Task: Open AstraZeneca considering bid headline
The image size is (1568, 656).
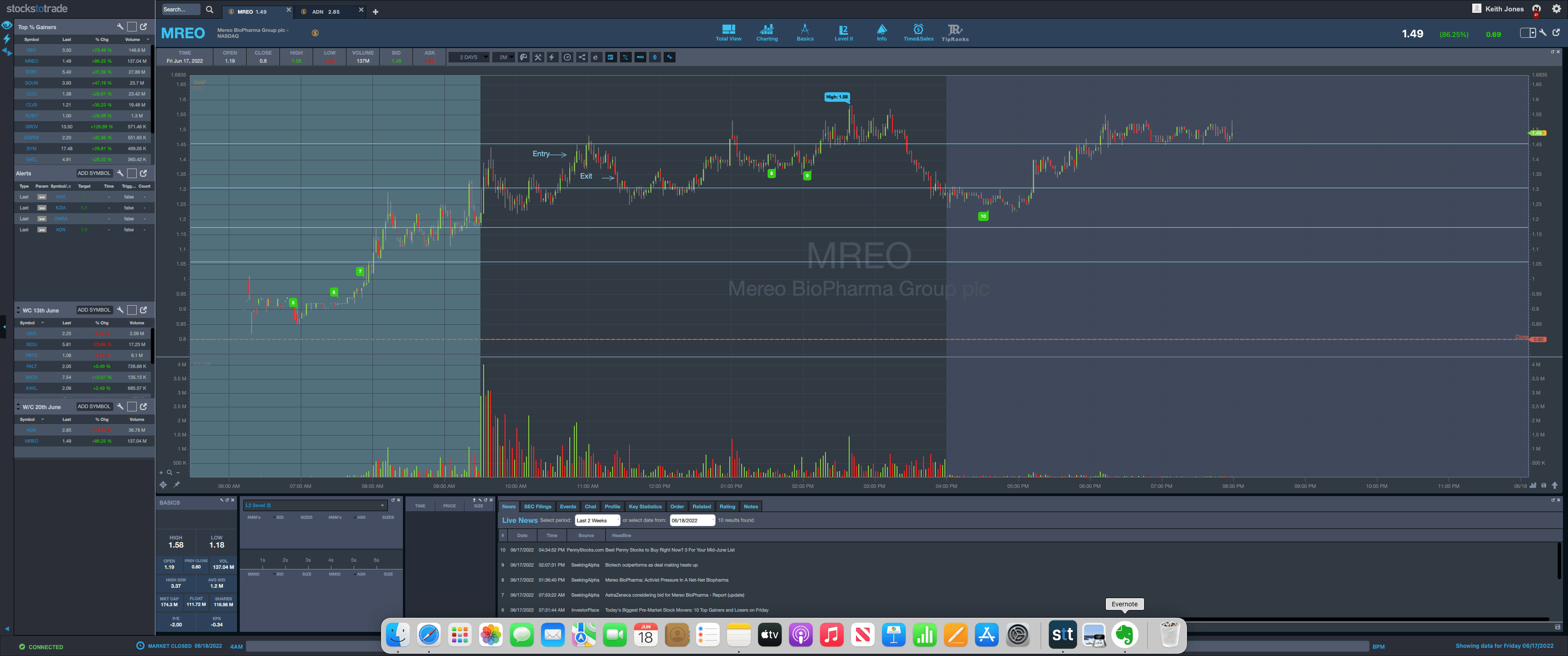Action: coord(675,595)
